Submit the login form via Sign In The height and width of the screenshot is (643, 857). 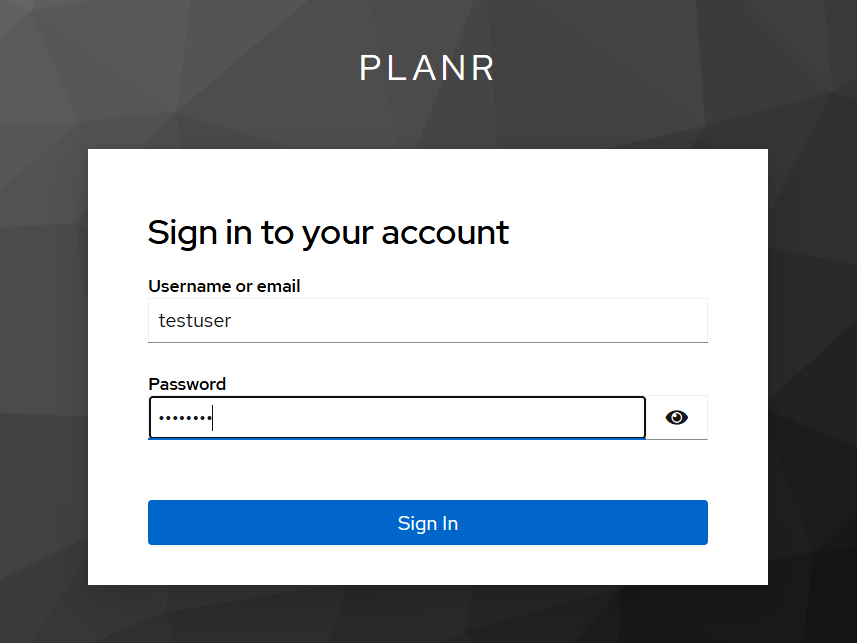427,522
